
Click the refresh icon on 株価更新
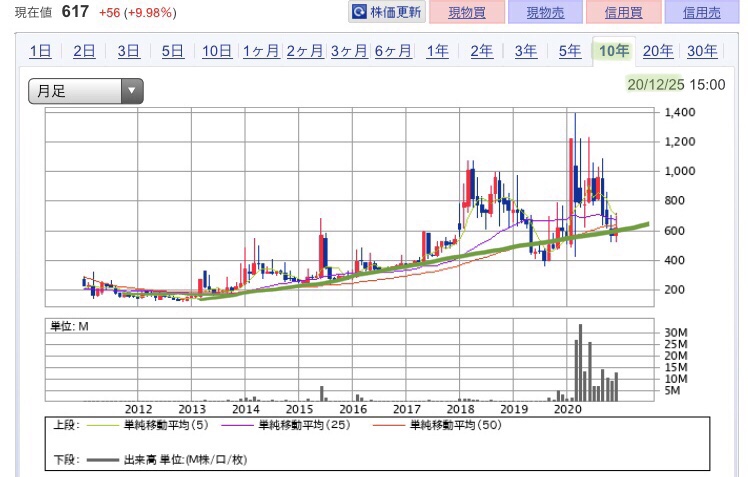359,12
